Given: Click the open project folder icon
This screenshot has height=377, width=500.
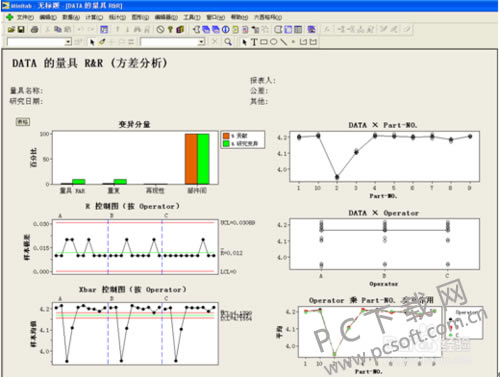Looking at the screenshot, I should (x=12, y=30).
